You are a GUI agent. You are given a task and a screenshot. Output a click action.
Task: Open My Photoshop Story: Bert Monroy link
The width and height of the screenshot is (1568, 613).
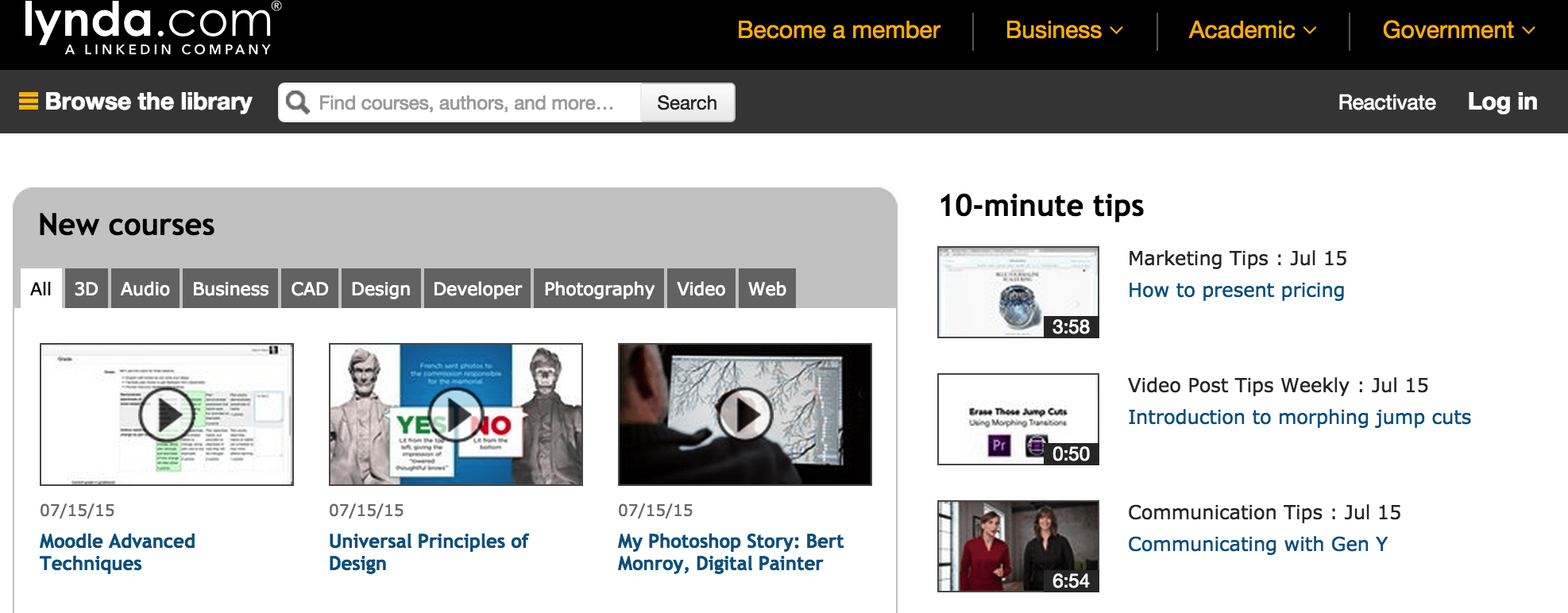pyautogui.click(x=731, y=552)
